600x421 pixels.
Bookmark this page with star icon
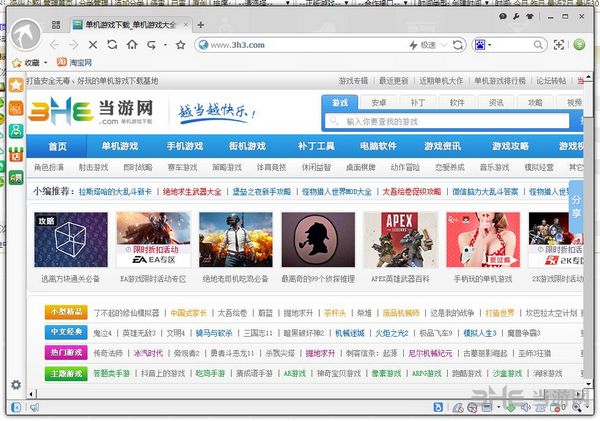pos(181,45)
